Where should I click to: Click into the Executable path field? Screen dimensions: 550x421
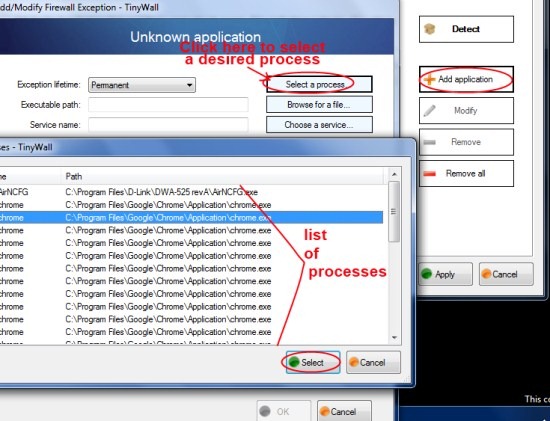pyautogui.click(x=168, y=105)
